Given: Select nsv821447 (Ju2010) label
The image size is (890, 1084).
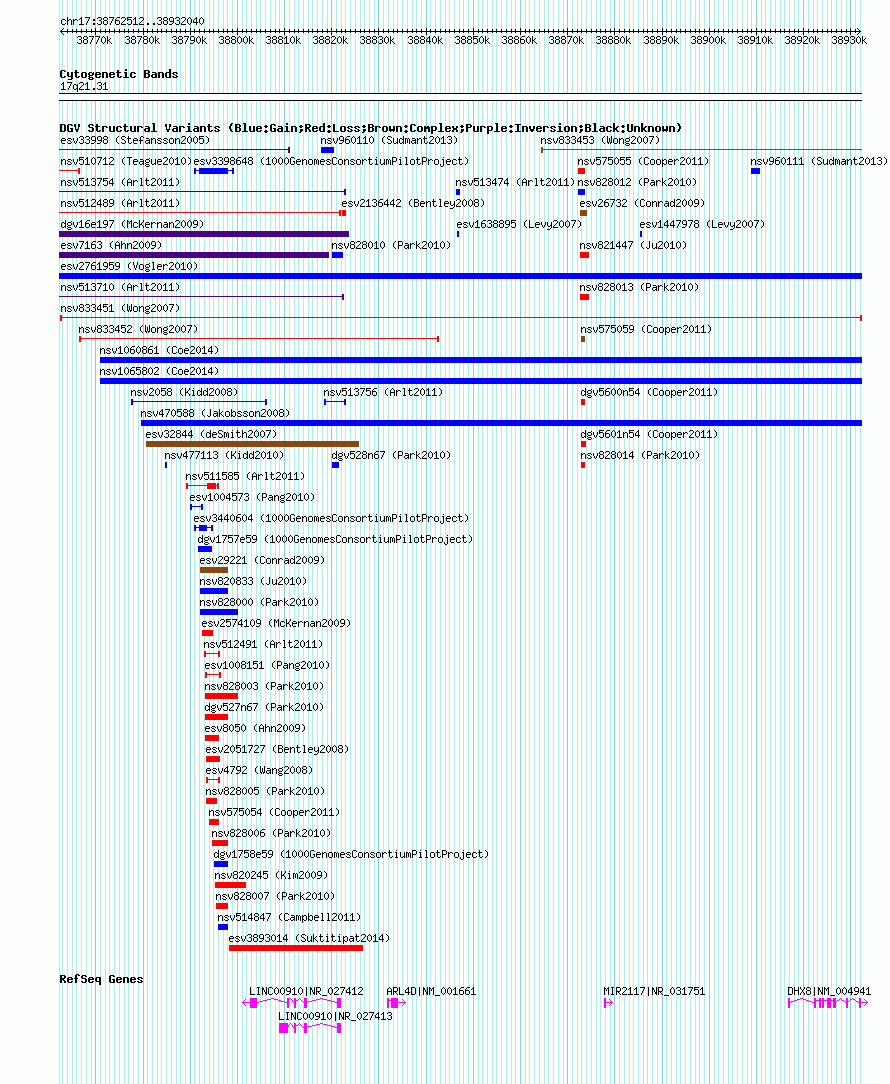Looking at the screenshot, I should 633,245.
